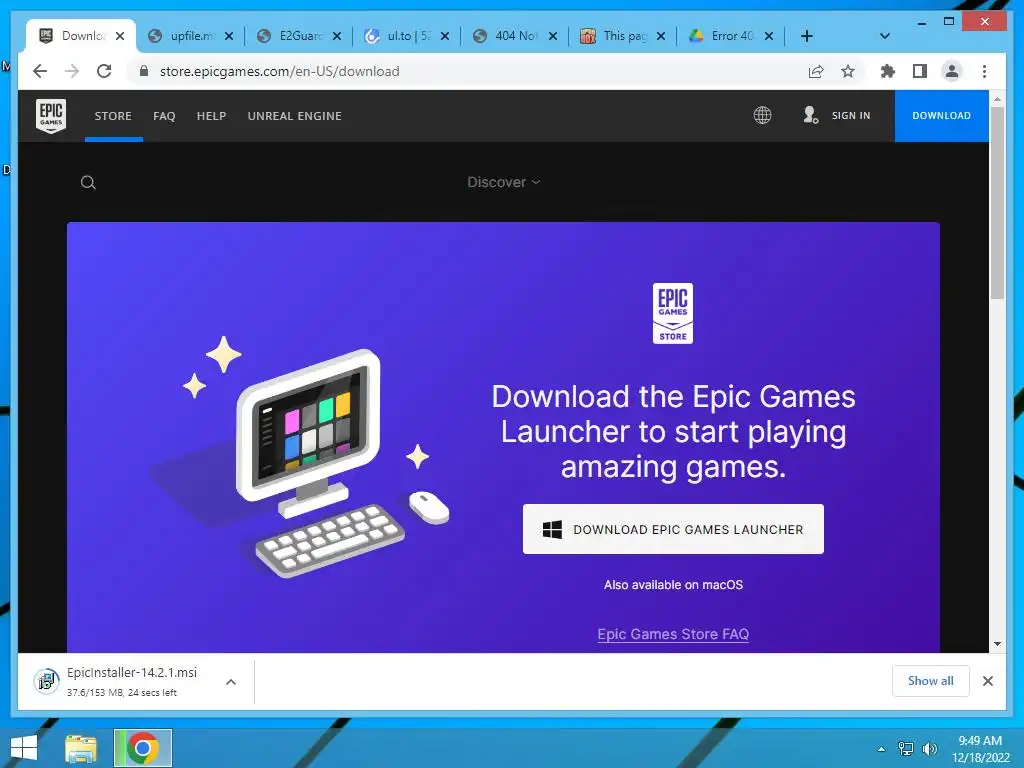
Task: Open File Explorer from the taskbar
Action: tap(81, 748)
